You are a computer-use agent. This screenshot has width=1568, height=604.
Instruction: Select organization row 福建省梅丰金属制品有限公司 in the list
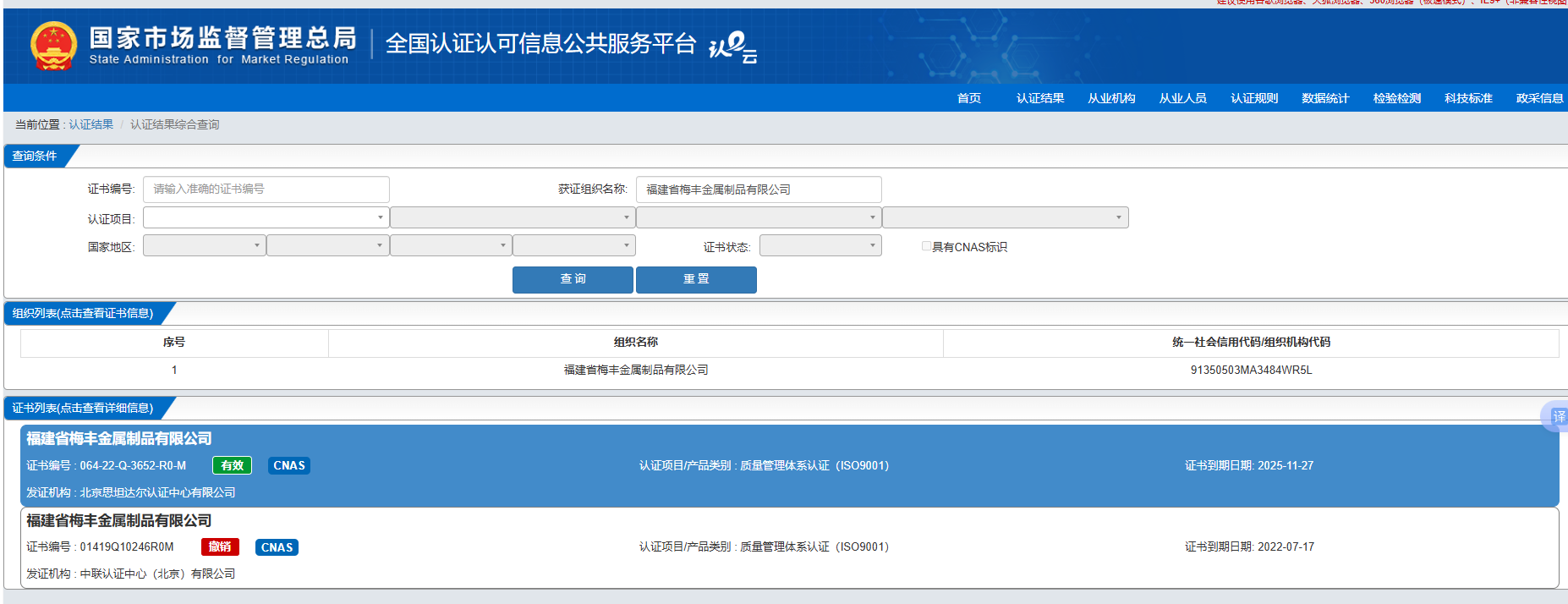tap(635, 370)
